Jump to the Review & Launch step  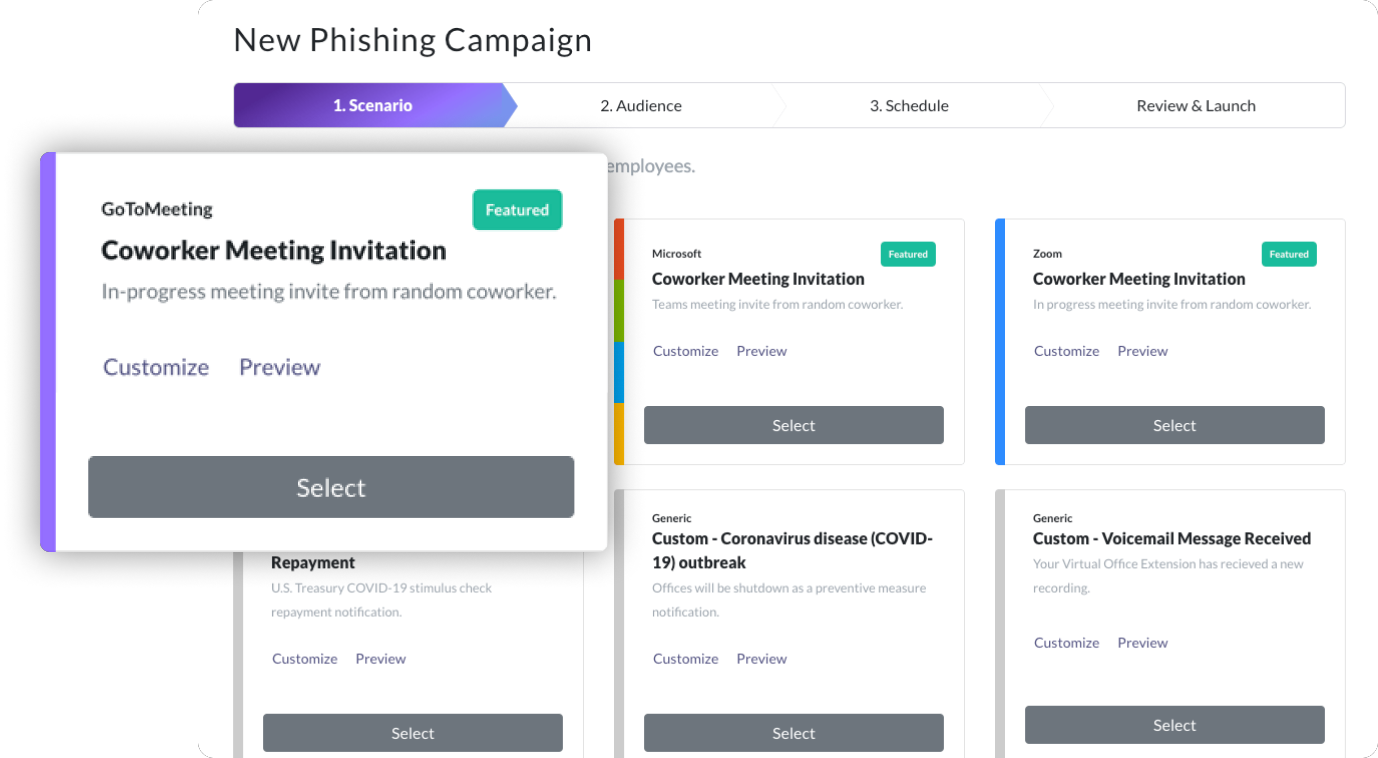1196,106
